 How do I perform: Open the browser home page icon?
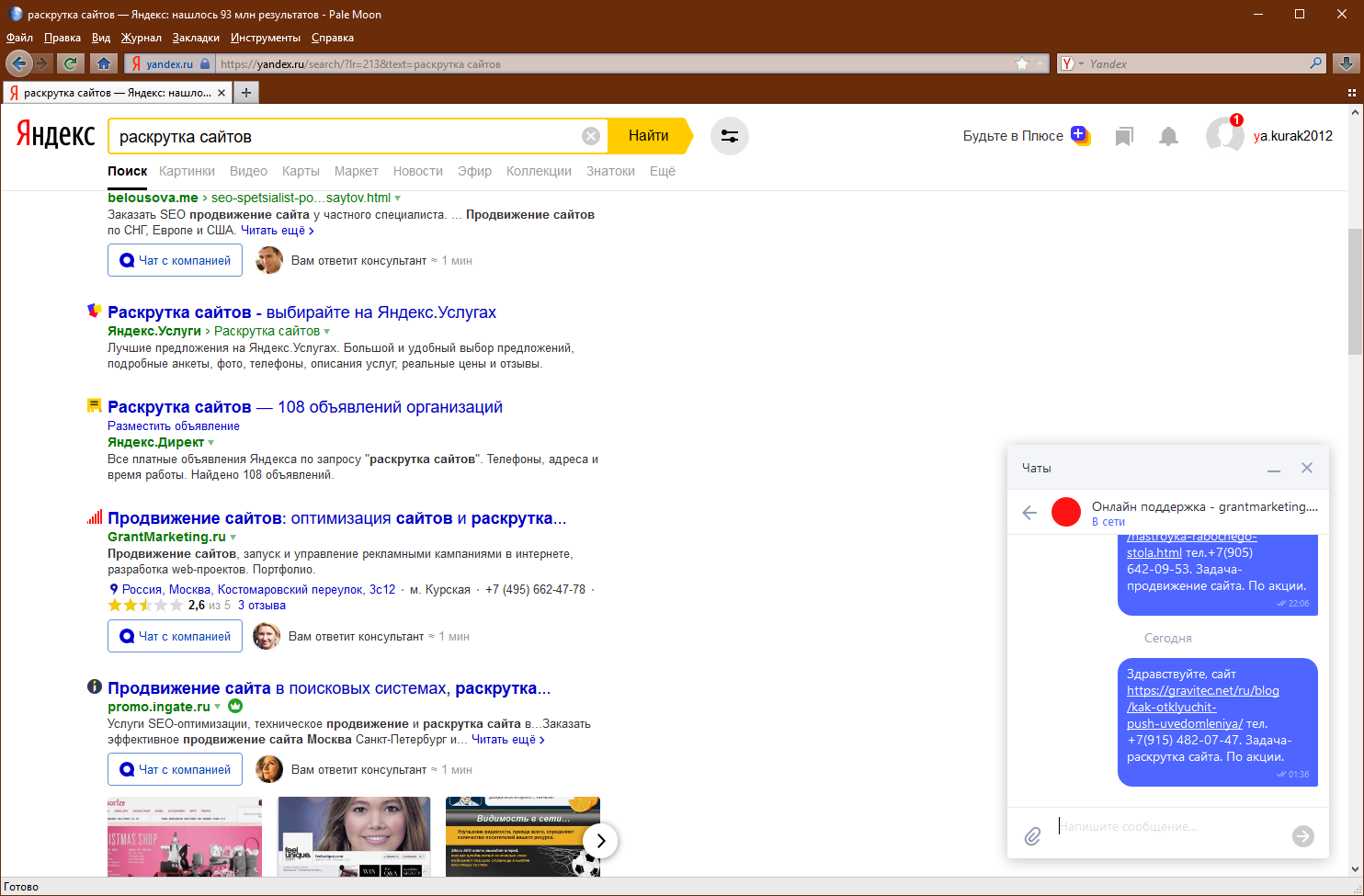(x=104, y=63)
